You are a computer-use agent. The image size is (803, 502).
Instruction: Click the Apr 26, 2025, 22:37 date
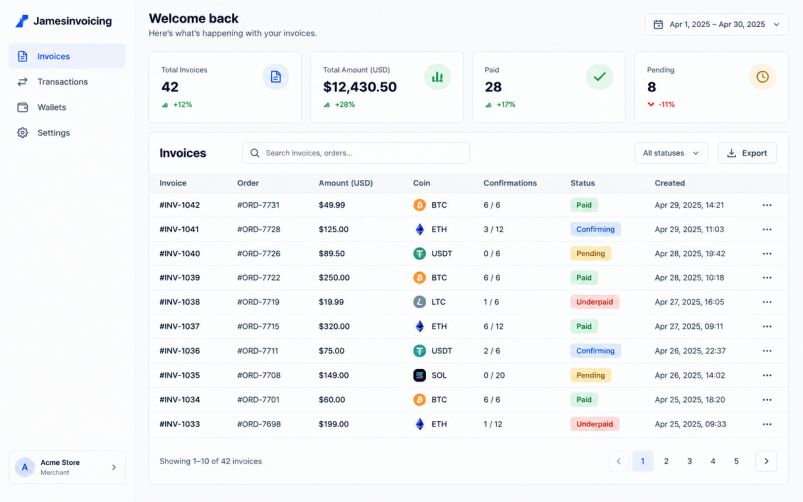tap(690, 351)
